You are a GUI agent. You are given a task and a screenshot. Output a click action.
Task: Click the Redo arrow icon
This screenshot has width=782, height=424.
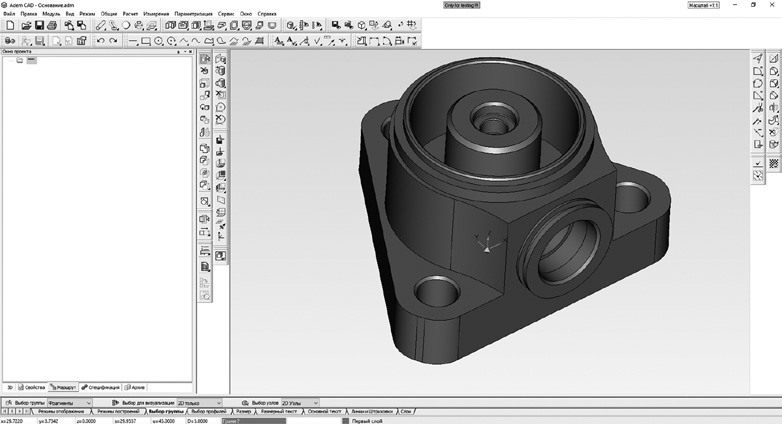click(x=113, y=41)
